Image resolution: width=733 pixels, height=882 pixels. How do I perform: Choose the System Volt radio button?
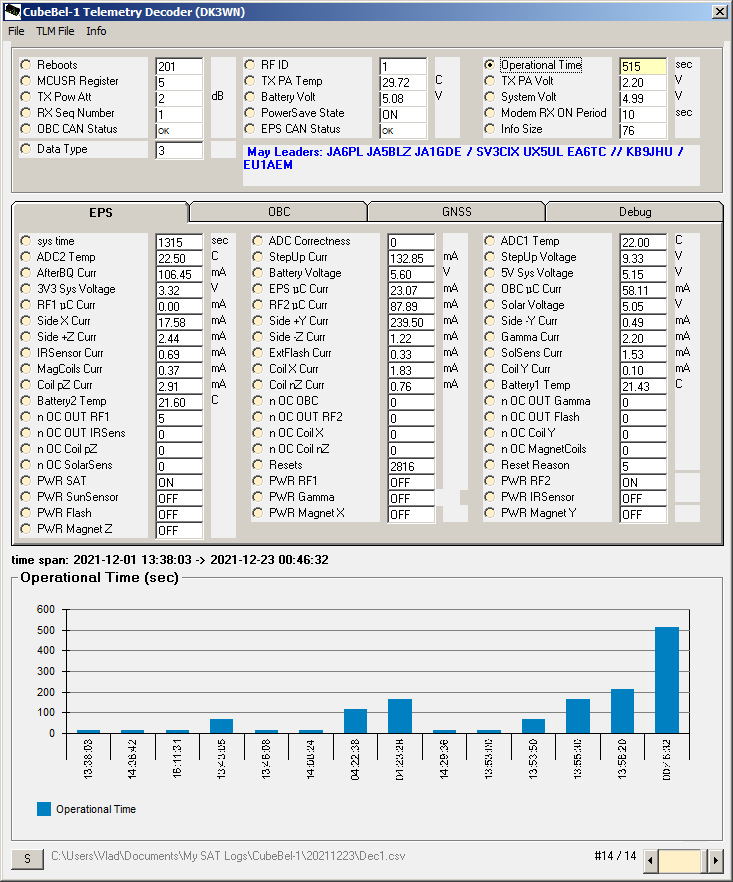489,97
